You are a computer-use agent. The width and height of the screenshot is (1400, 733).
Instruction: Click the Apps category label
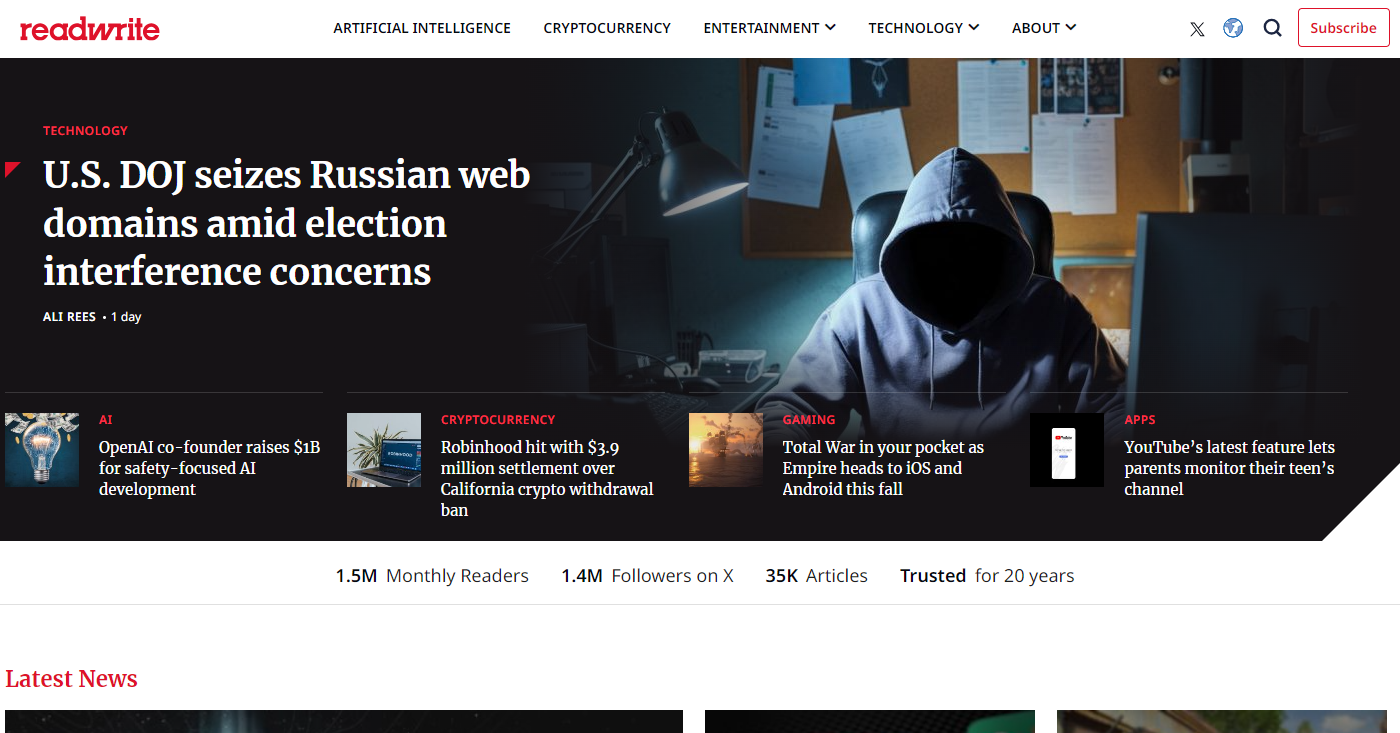(x=1139, y=419)
